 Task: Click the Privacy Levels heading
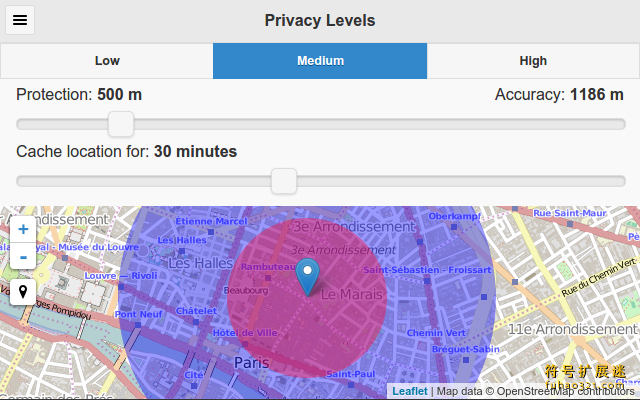click(x=320, y=20)
